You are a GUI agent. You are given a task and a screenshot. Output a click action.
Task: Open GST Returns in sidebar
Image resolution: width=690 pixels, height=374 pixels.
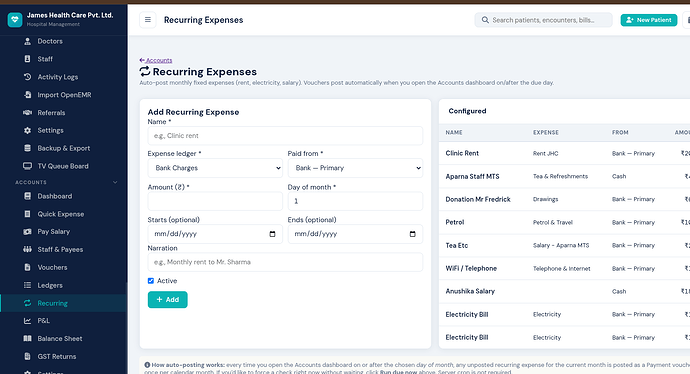click(57, 356)
